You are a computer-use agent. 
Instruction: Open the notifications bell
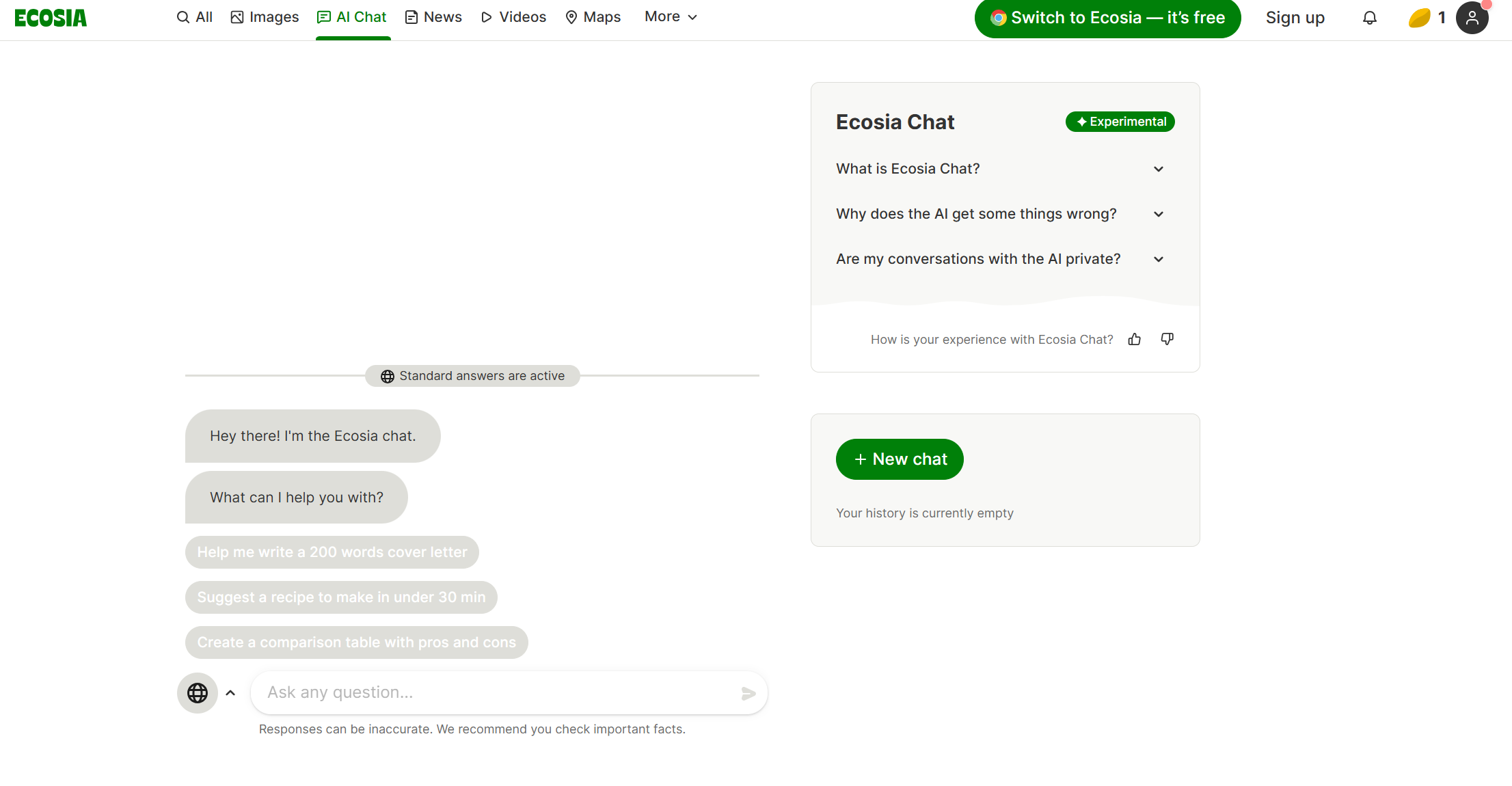(1370, 18)
